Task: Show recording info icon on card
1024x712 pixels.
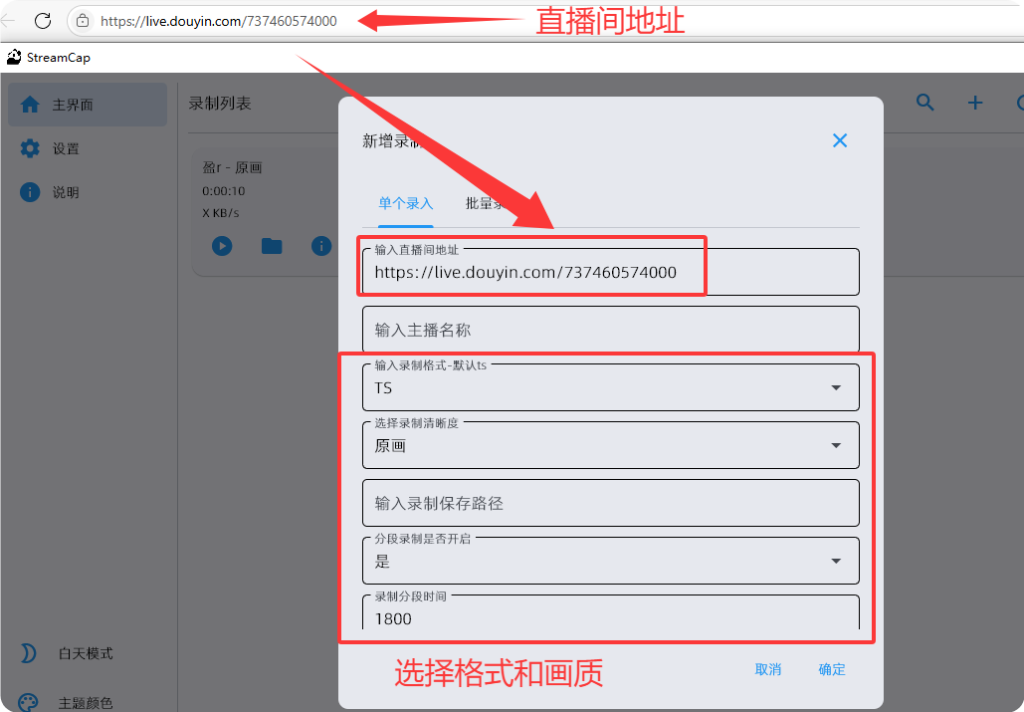Action: [321, 246]
